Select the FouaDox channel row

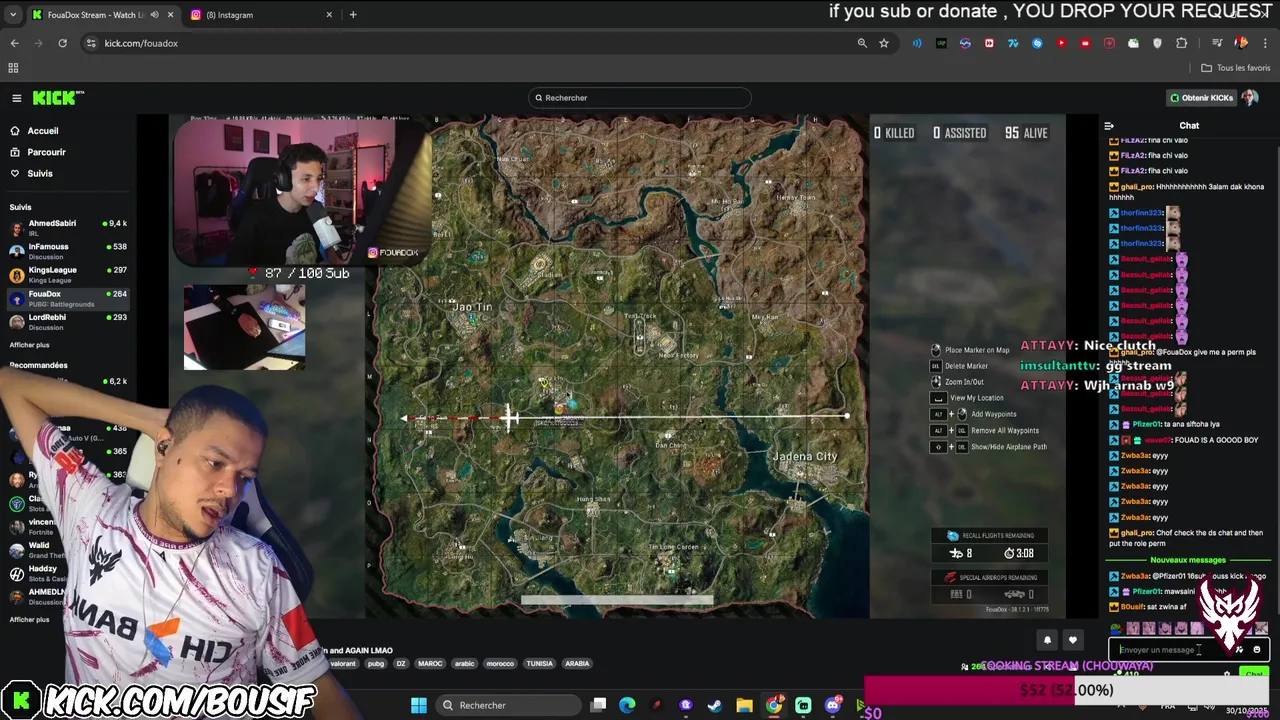pyautogui.click(x=68, y=298)
